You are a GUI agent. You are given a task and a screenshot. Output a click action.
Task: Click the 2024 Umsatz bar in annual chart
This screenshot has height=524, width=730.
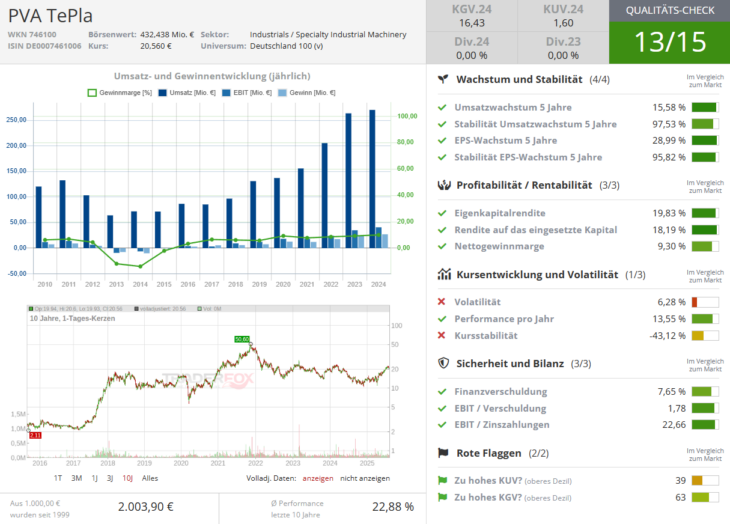pyautogui.click(x=372, y=179)
